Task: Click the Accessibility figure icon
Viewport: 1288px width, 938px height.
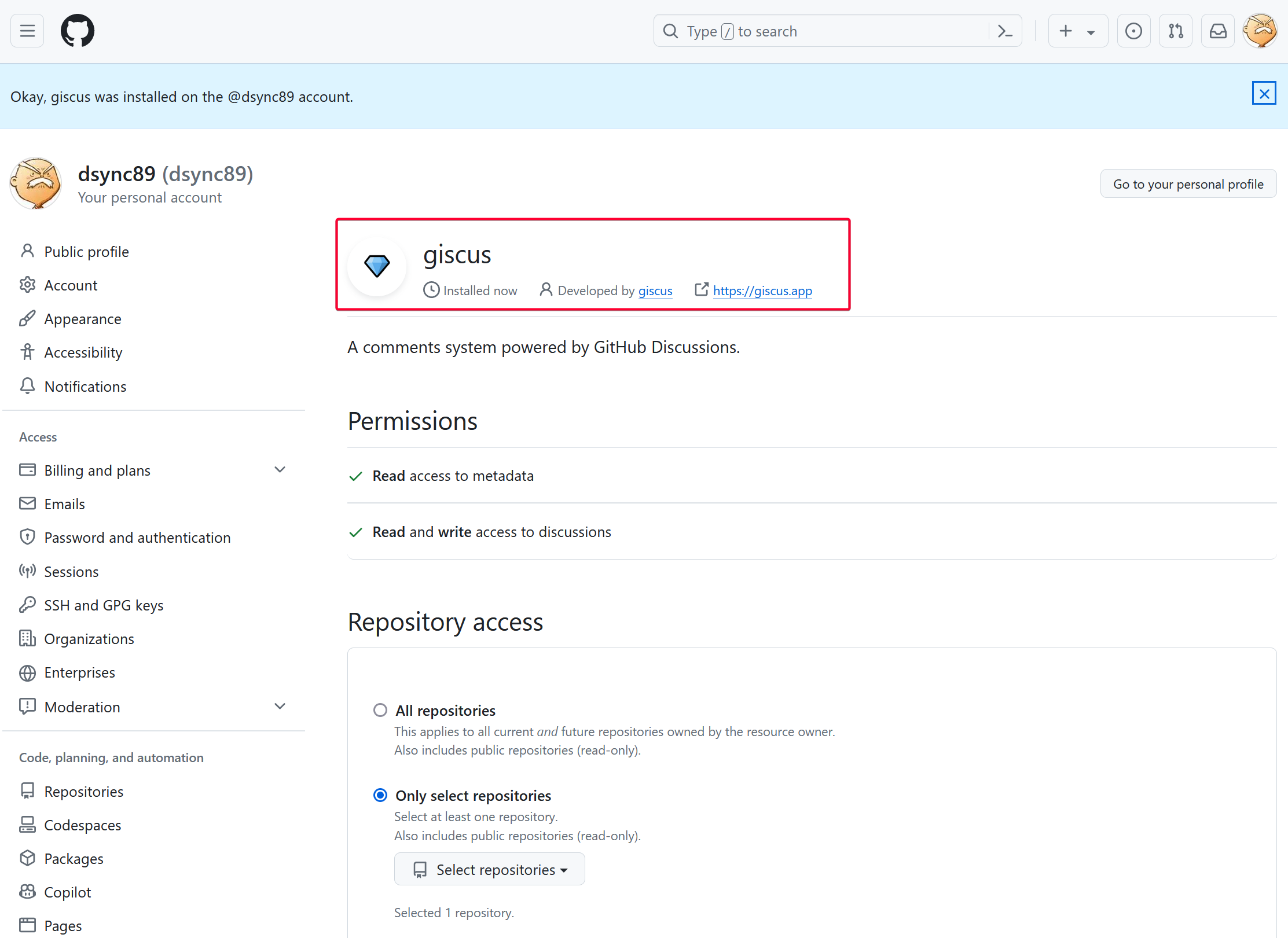Action: (x=27, y=352)
